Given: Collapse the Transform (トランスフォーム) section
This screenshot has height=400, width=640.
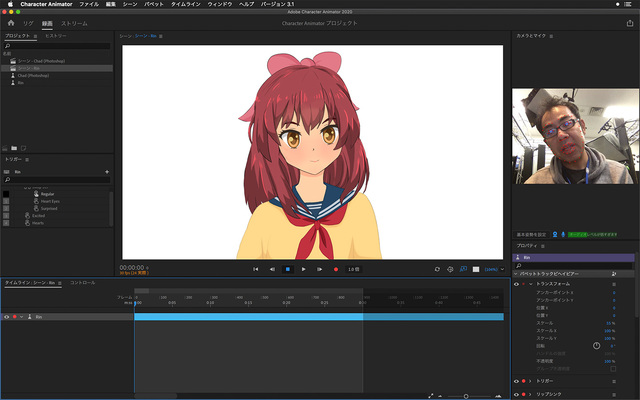Looking at the screenshot, I should (530, 284).
